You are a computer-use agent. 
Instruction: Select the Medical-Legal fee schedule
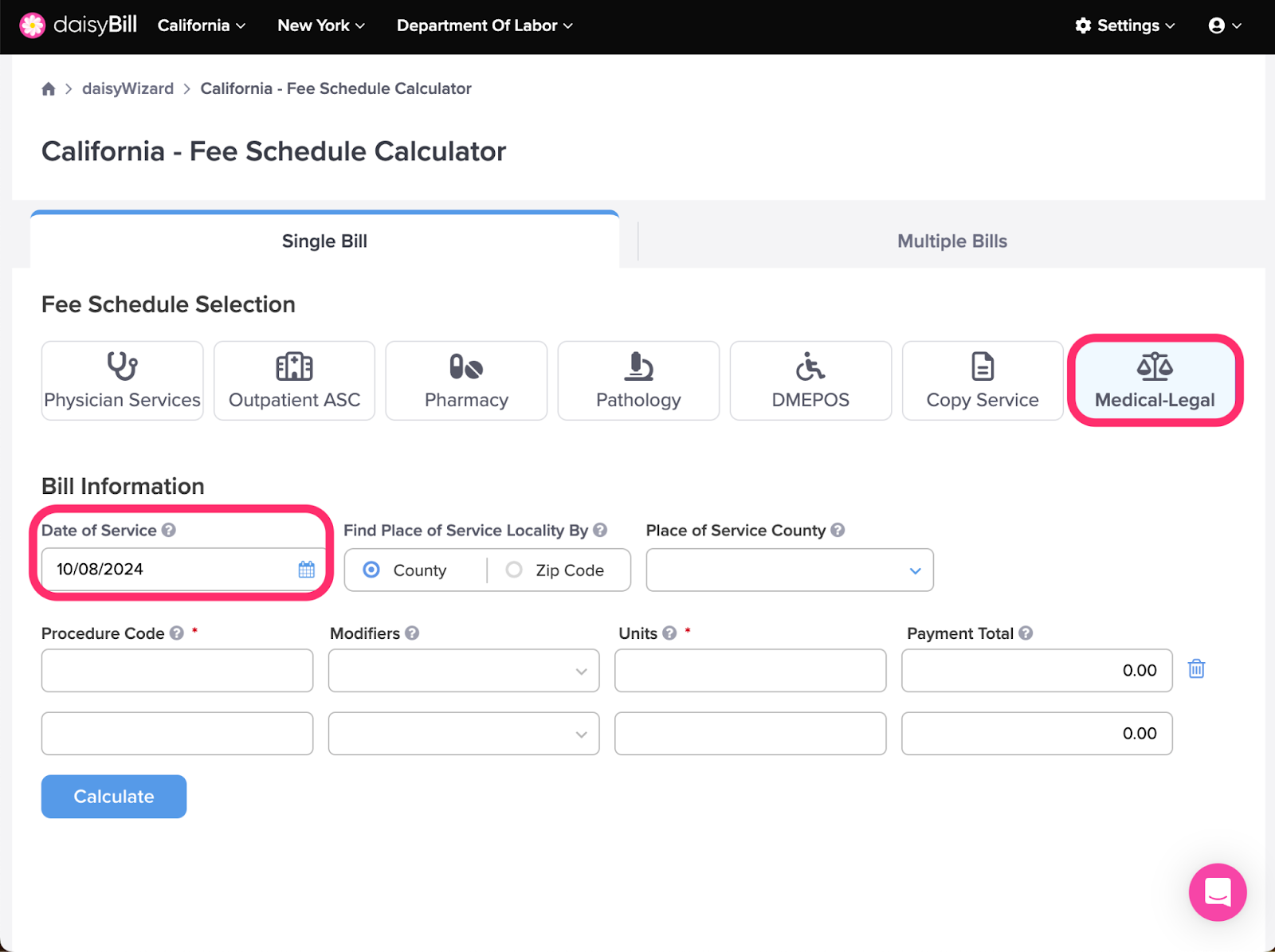[x=1155, y=380]
